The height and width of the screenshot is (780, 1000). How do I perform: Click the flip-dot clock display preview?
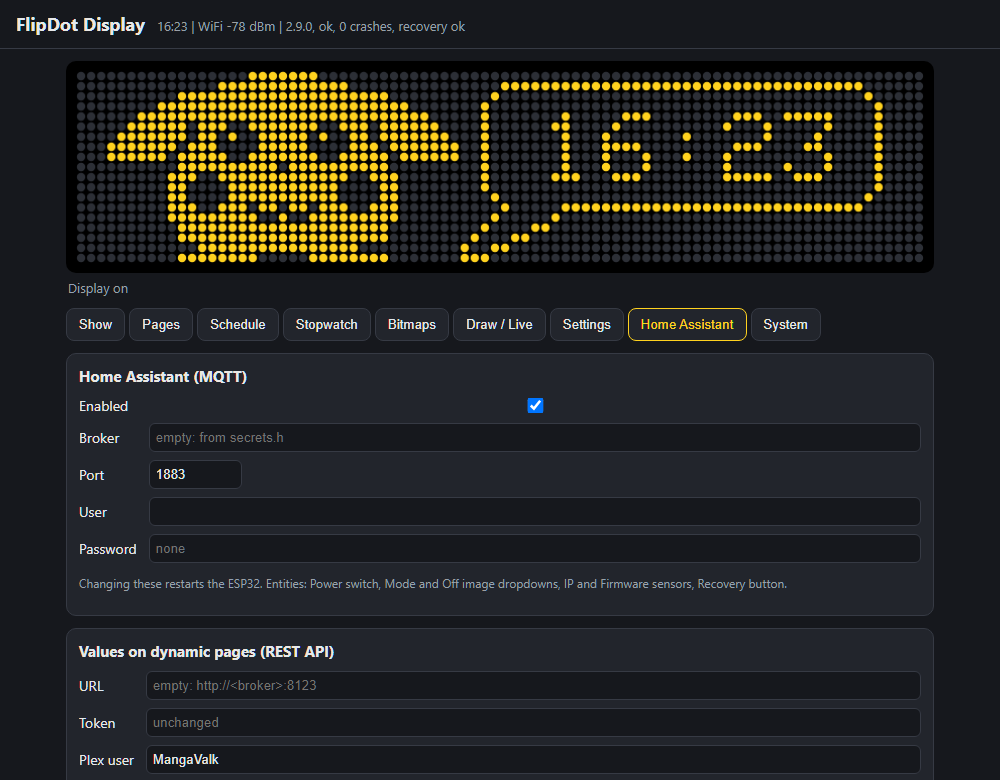(x=500, y=167)
